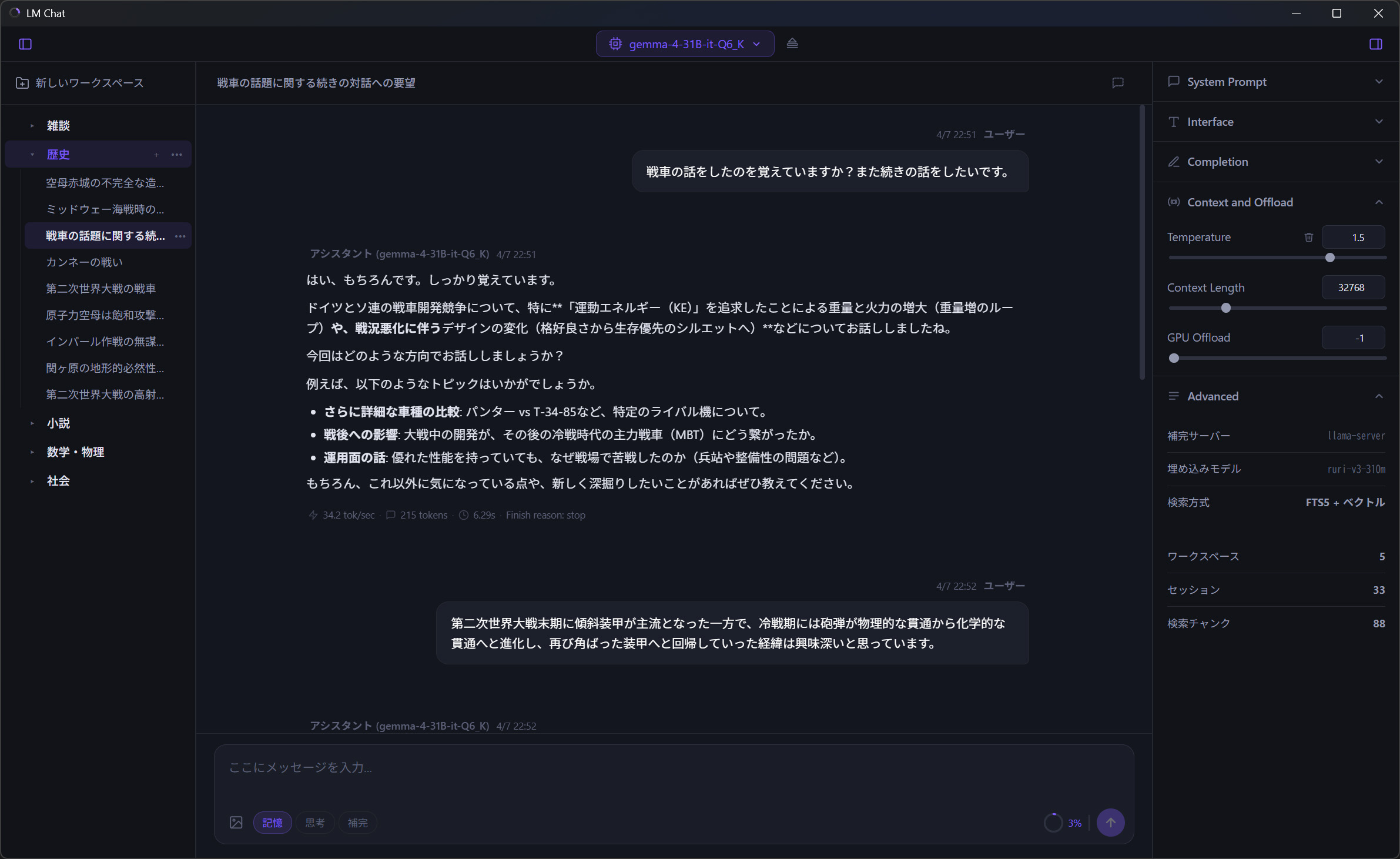Open the 第二次世界大戦の戦車 session
The image size is (1400, 859).
pos(101,289)
